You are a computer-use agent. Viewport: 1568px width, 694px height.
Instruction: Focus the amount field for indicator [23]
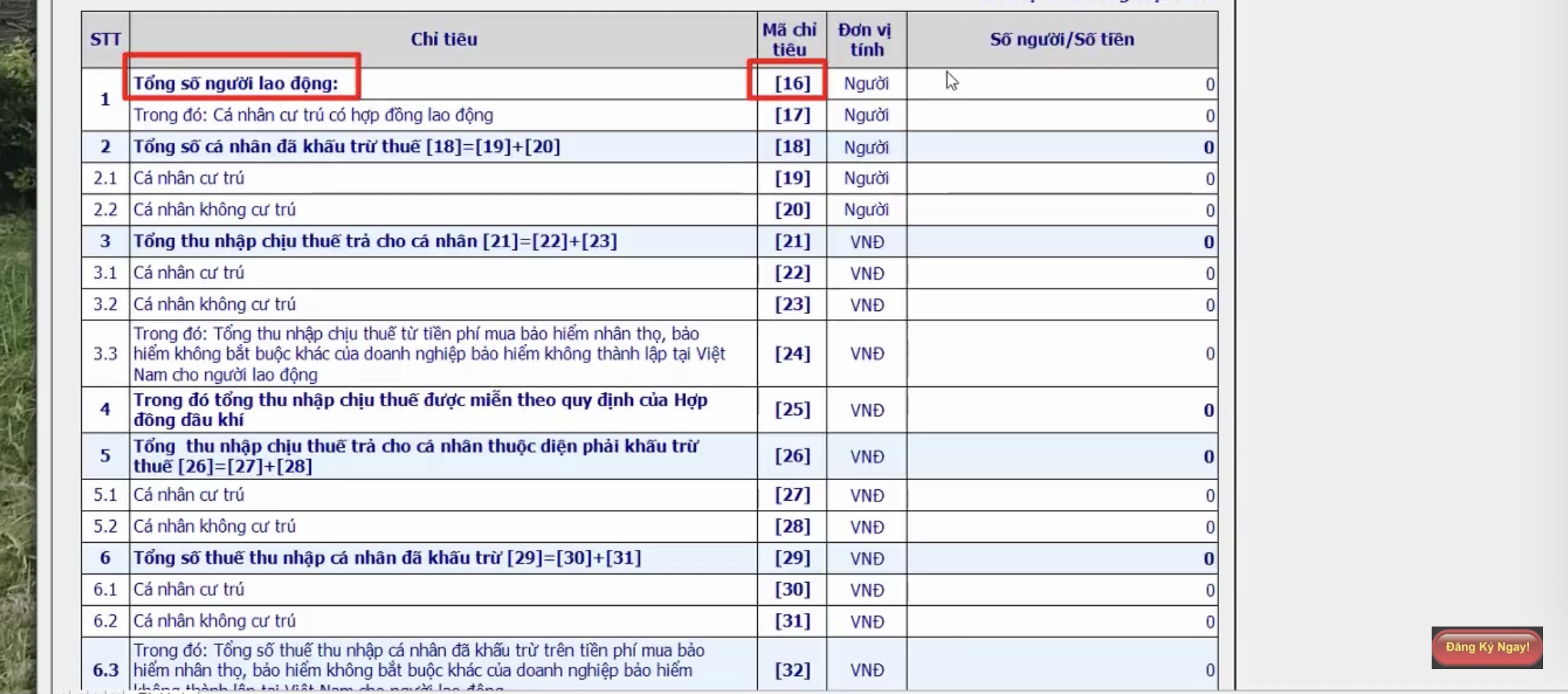coord(1062,305)
